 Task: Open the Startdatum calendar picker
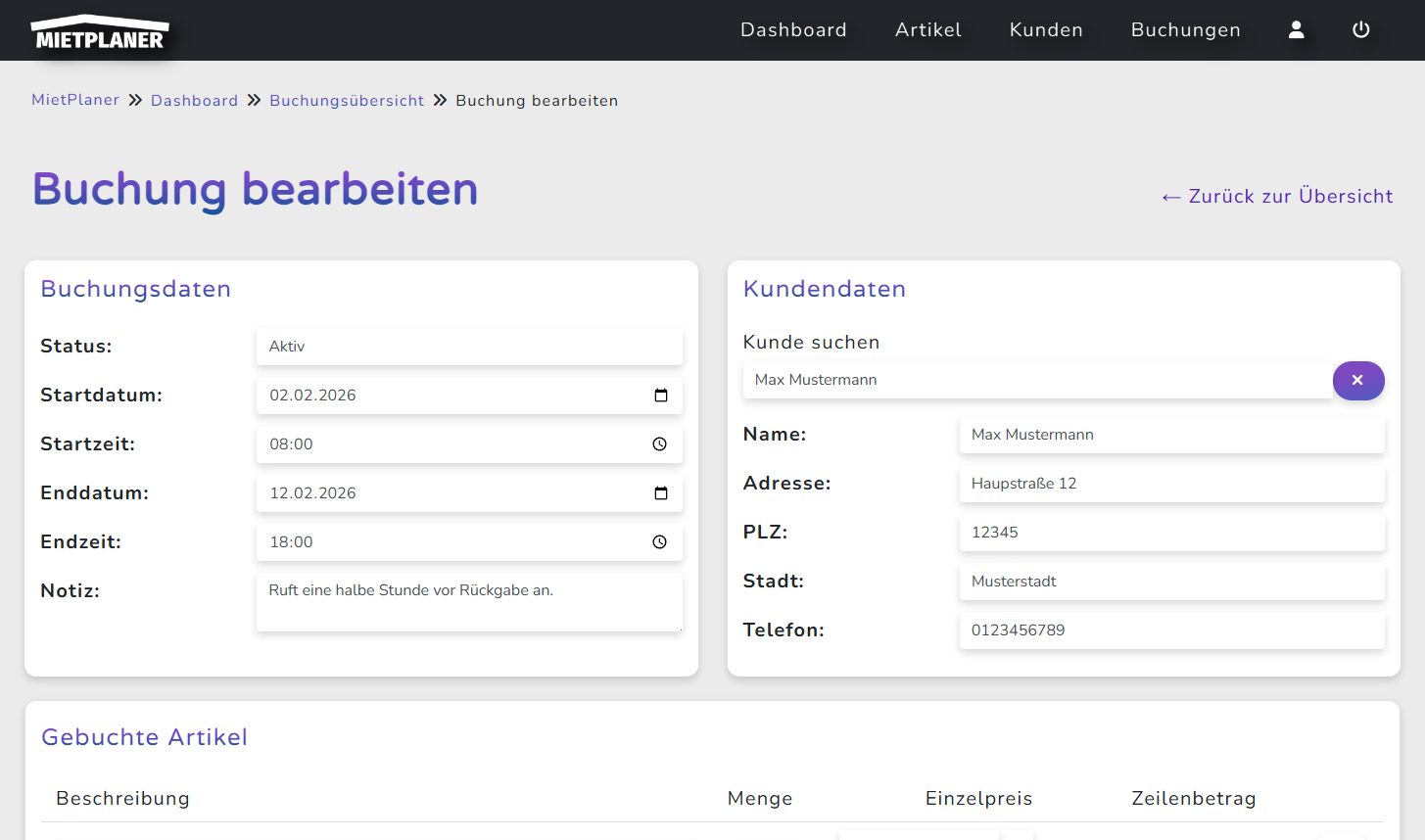tap(661, 395)
